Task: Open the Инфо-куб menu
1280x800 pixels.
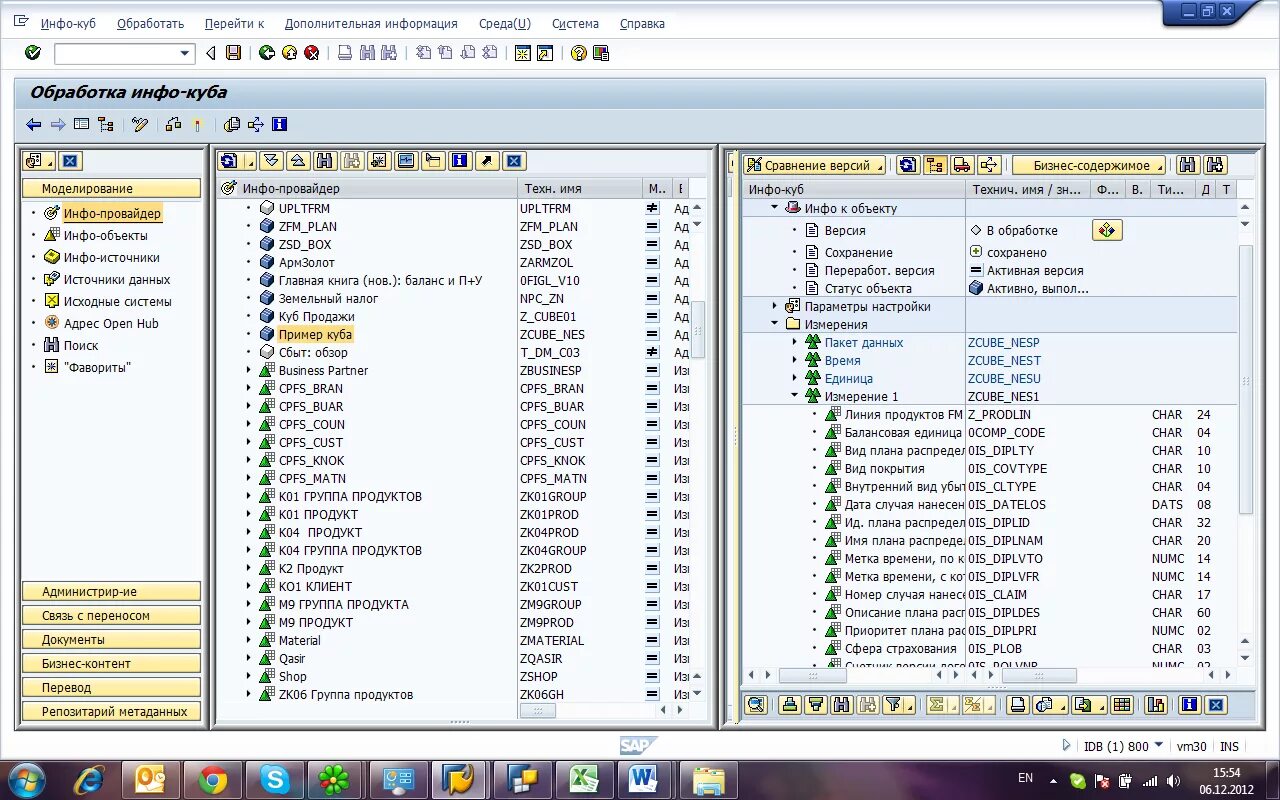Action: tap(68, 23)
